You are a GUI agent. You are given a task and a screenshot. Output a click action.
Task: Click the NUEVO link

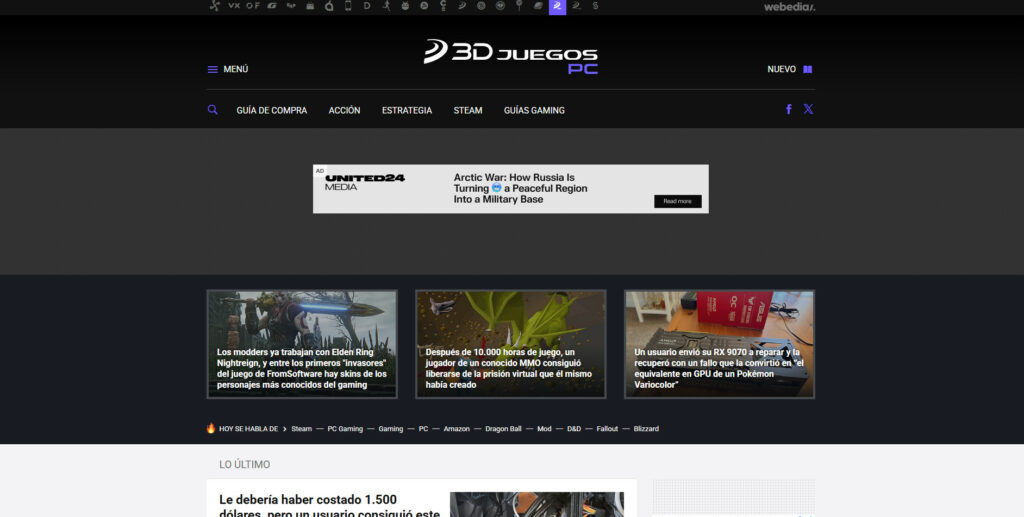[x=781, y=69]
